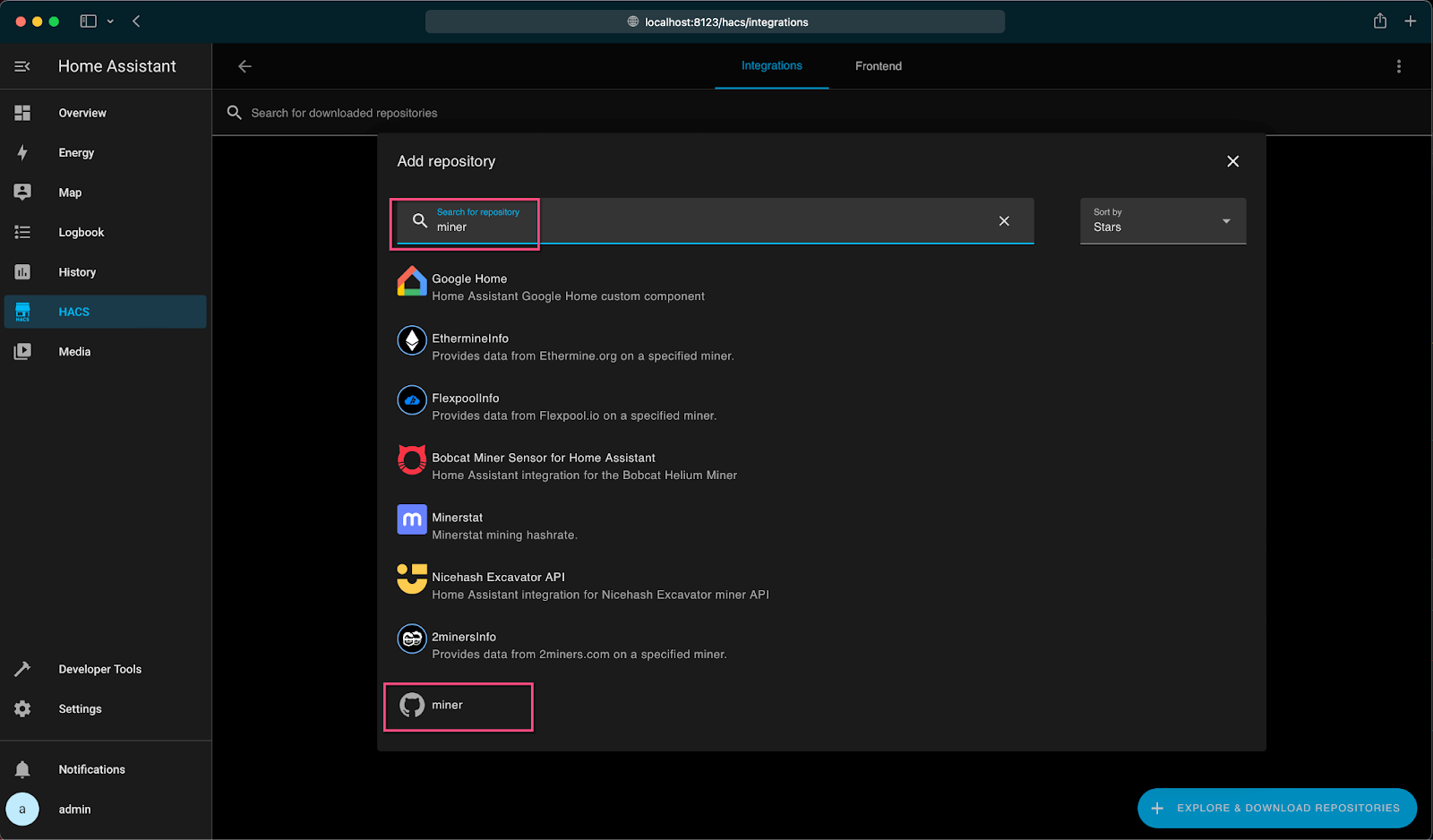Click the browser share icon
1433x840 pixels.
click(x=1380, y=21)
